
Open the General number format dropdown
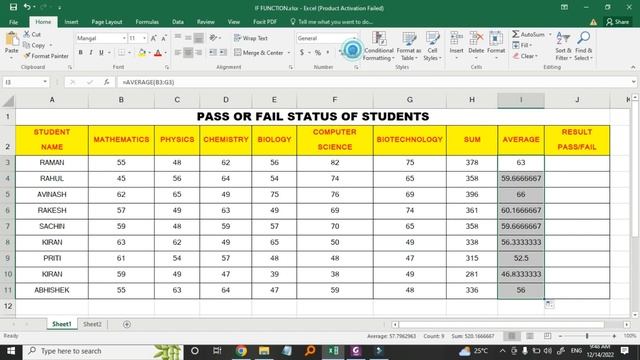[354, 38]
